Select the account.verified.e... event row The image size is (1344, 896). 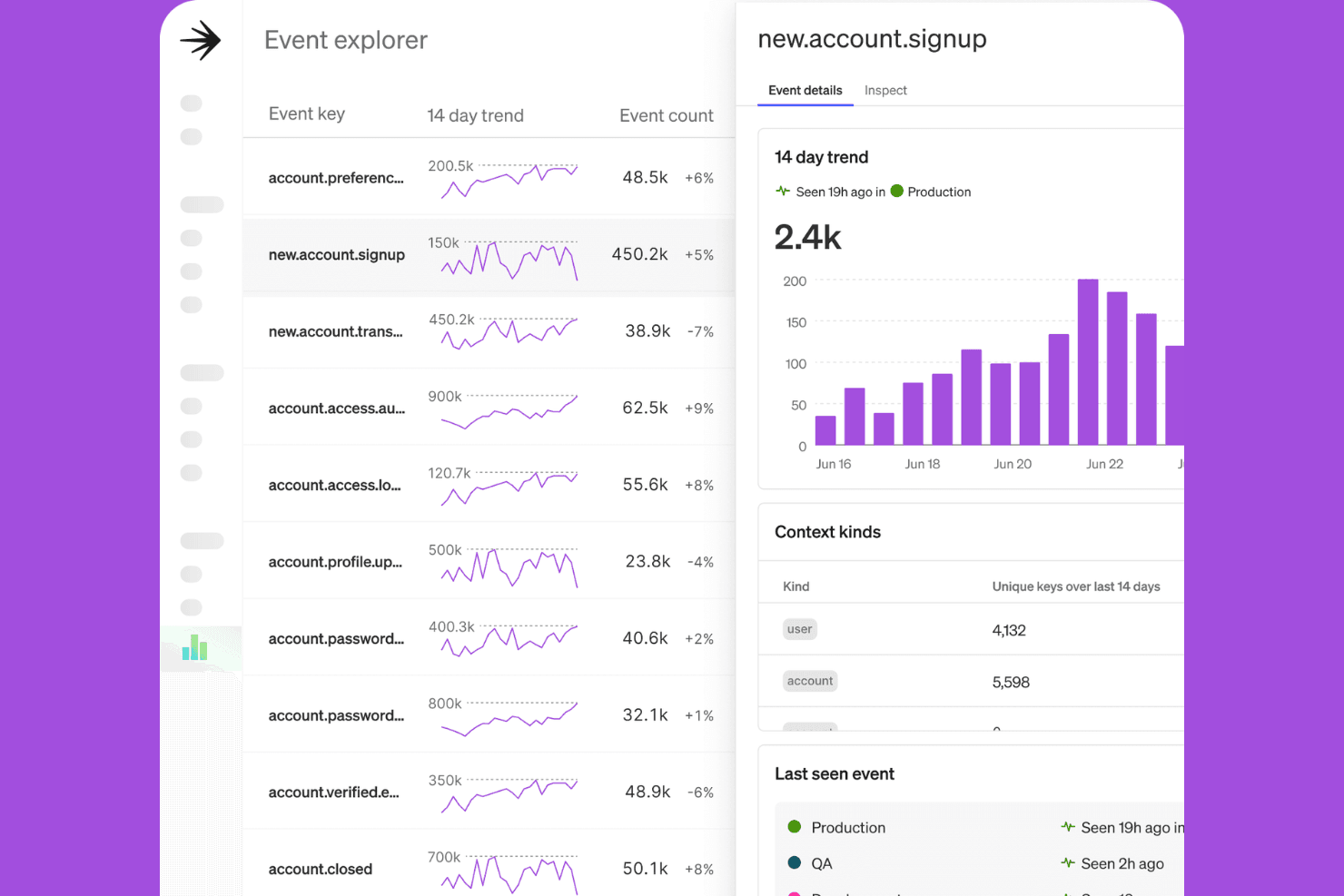click(489, 792)
